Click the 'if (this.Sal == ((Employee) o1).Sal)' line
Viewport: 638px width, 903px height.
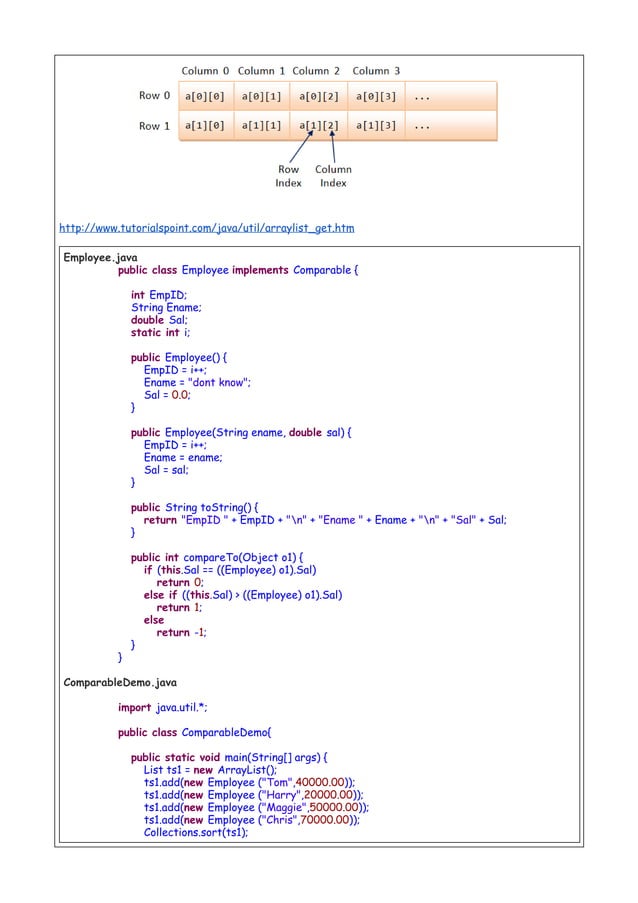click(x=230, y=570)
